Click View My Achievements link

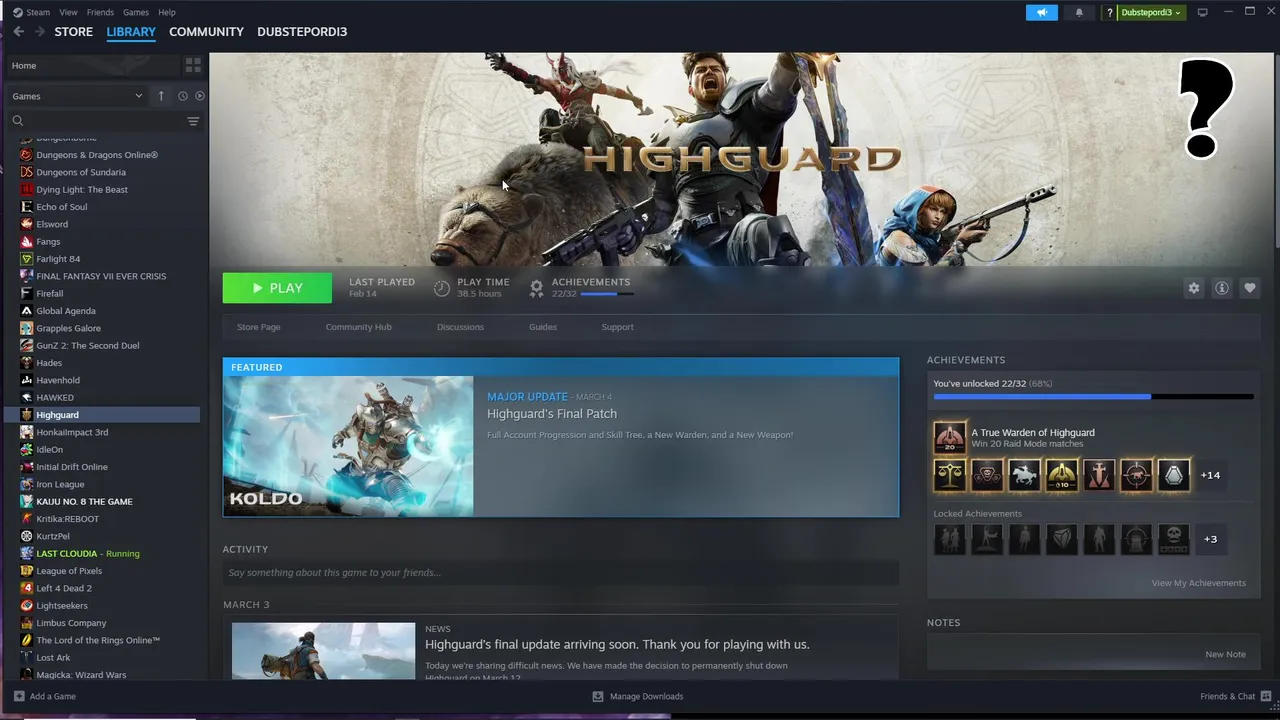1198,583
